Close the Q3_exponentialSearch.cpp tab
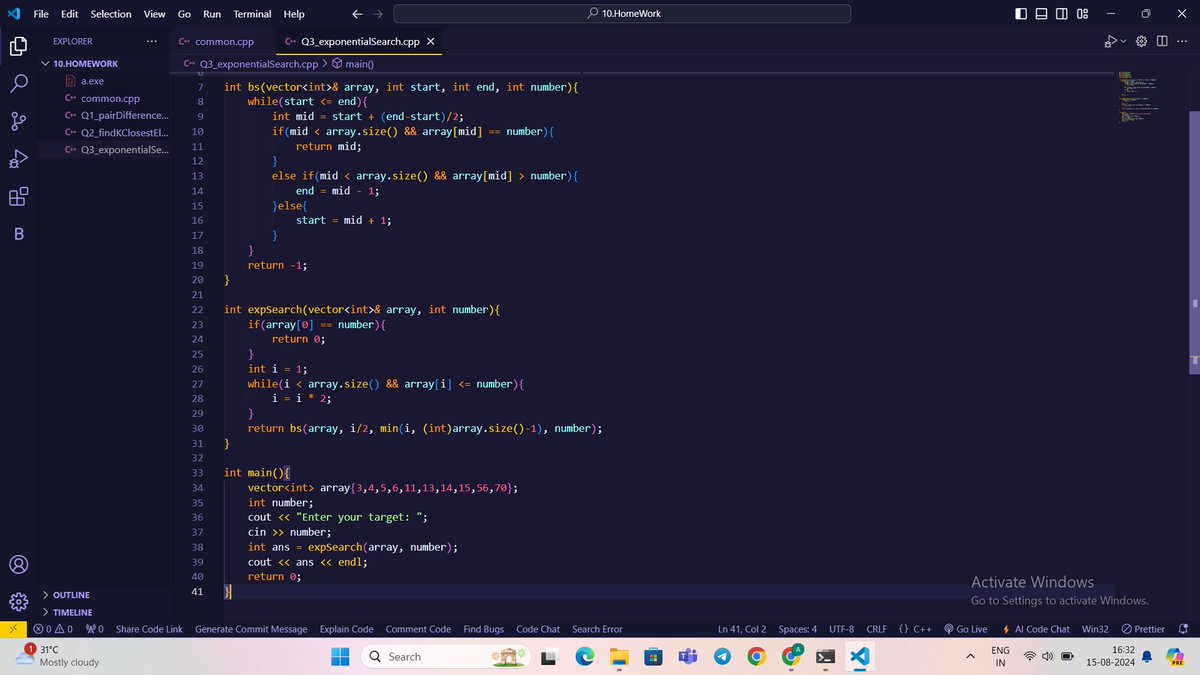The width and height of the screenshot is (1200, 675). tap(431, 41)
